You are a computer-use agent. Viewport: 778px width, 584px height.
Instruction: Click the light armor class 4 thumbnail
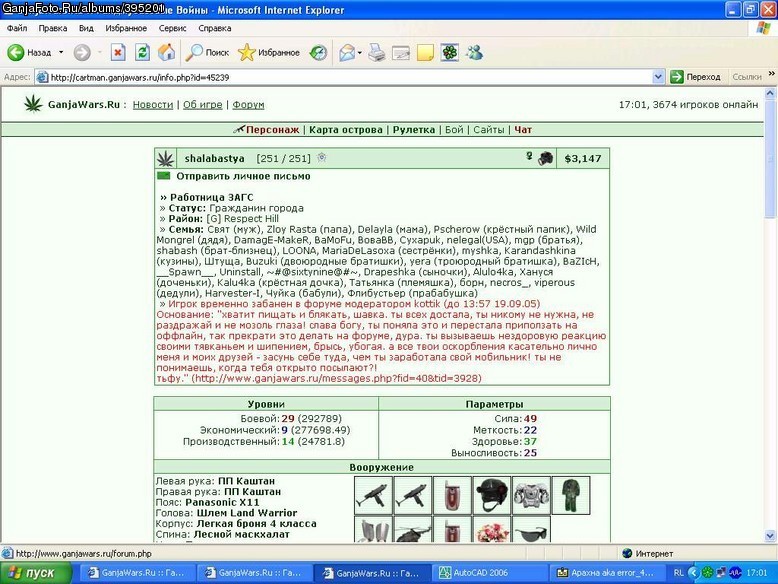[531, 495]
